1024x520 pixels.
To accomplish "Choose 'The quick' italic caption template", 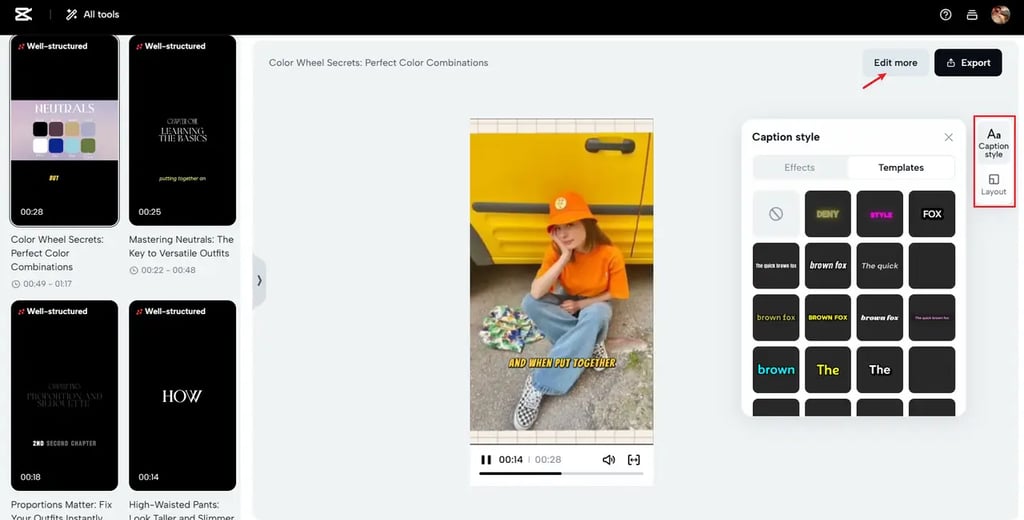I will pyautogui.click(x=880, y=266).
